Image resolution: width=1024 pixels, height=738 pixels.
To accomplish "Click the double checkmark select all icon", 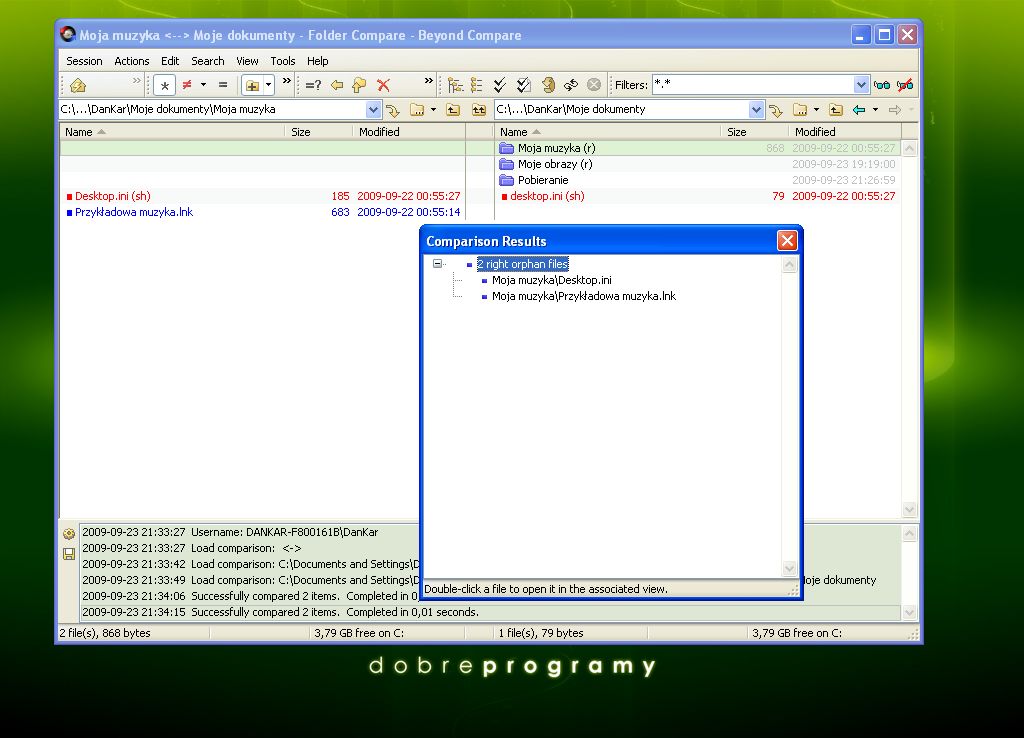I will point(500,85).
